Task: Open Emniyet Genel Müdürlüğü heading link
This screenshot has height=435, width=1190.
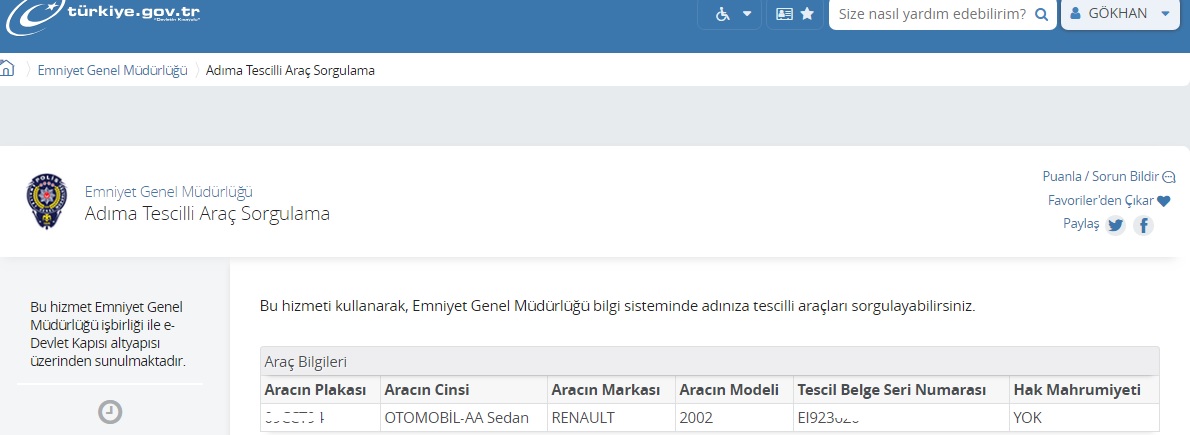Action: click(x=168, y=191)
